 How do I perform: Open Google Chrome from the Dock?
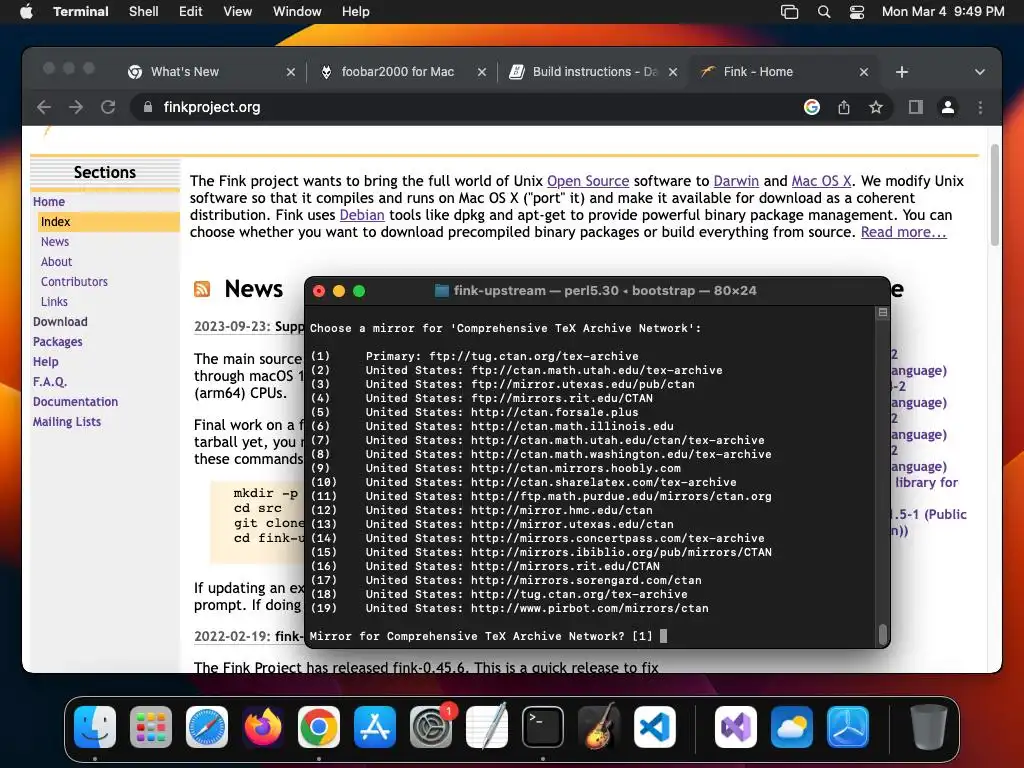[x=319, y=727]
